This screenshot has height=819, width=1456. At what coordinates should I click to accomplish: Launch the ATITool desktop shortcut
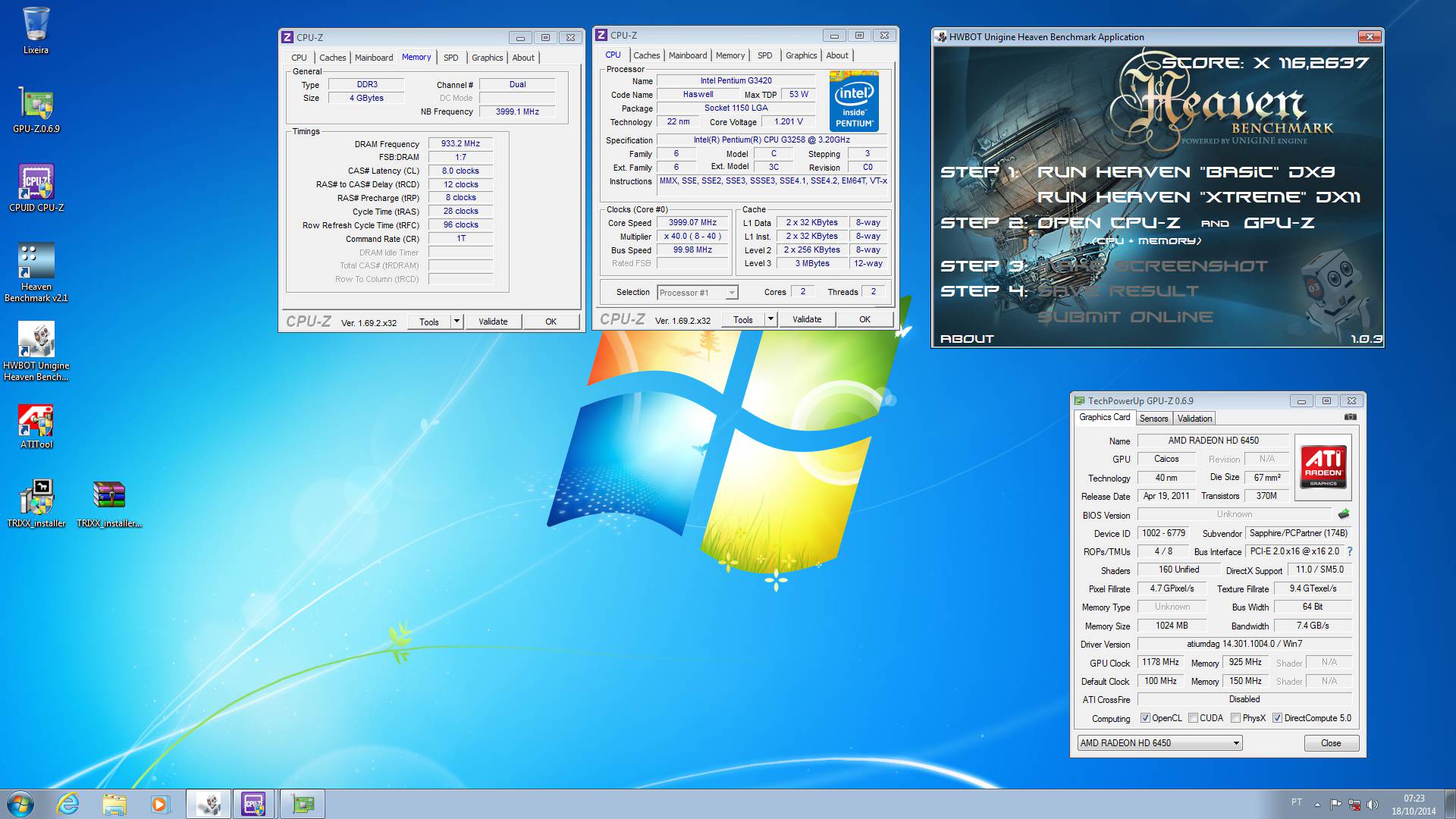(x=36, y=426)
